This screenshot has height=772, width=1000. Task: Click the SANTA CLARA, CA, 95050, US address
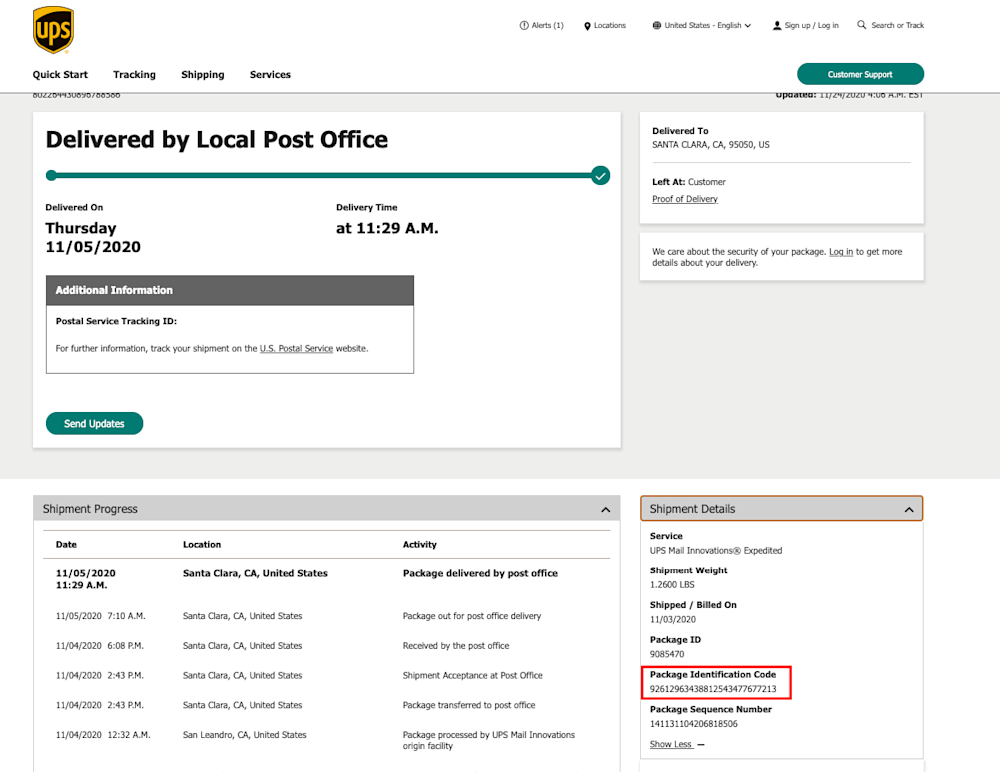710,145
